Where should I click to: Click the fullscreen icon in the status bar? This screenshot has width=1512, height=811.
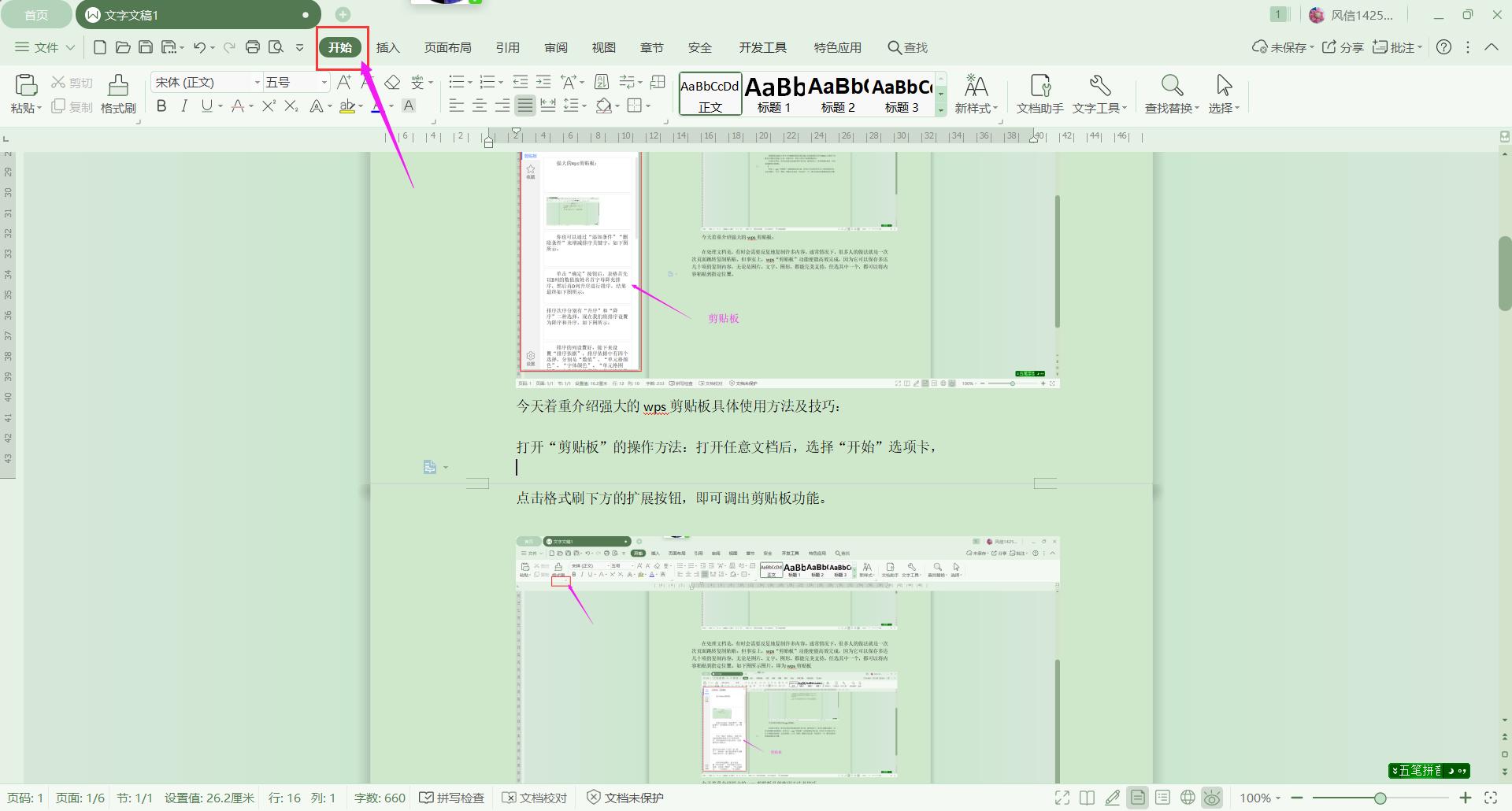click(x=1062, y=798)
